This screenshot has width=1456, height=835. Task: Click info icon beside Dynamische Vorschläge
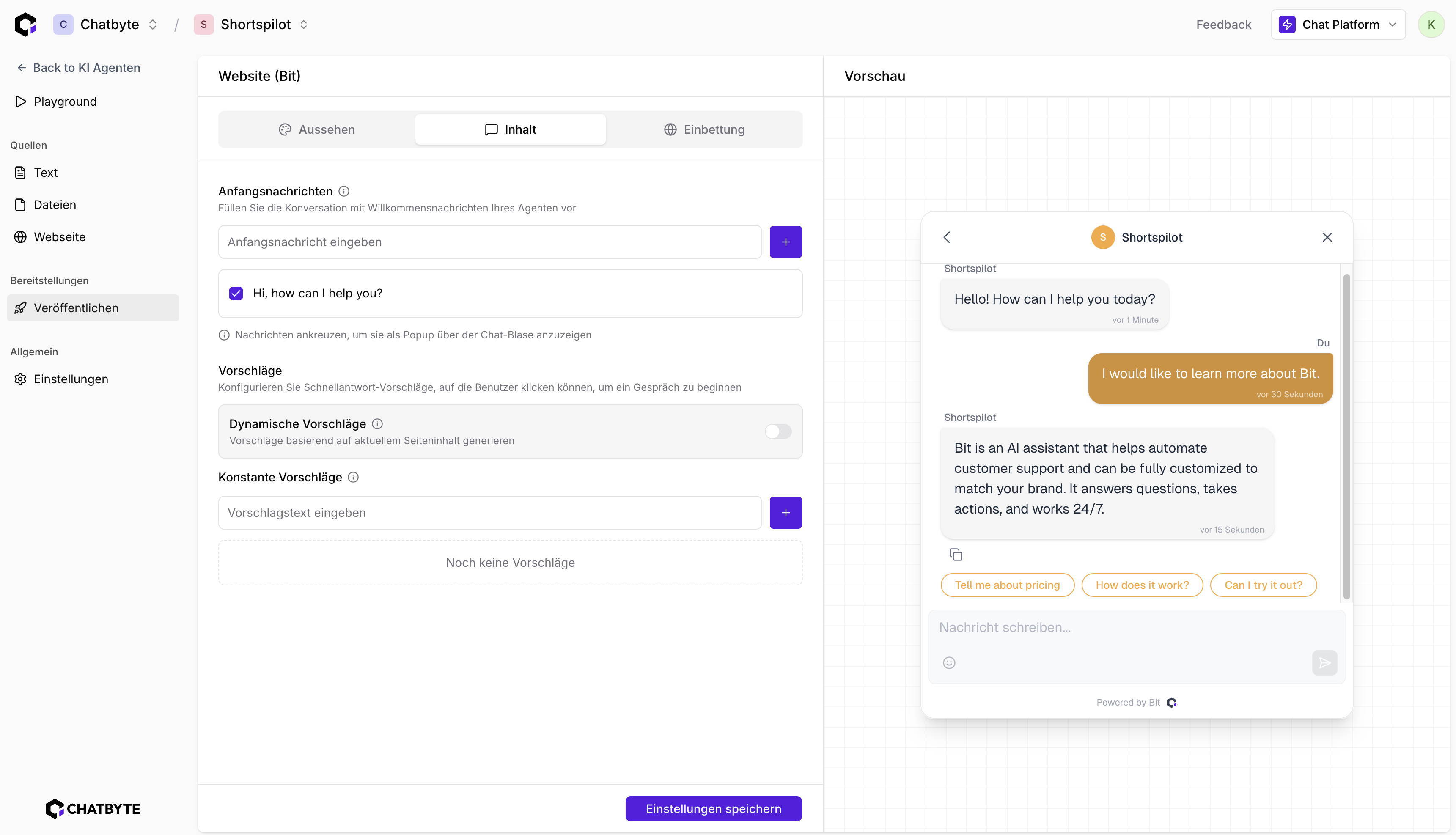click(x=377, y=424)
